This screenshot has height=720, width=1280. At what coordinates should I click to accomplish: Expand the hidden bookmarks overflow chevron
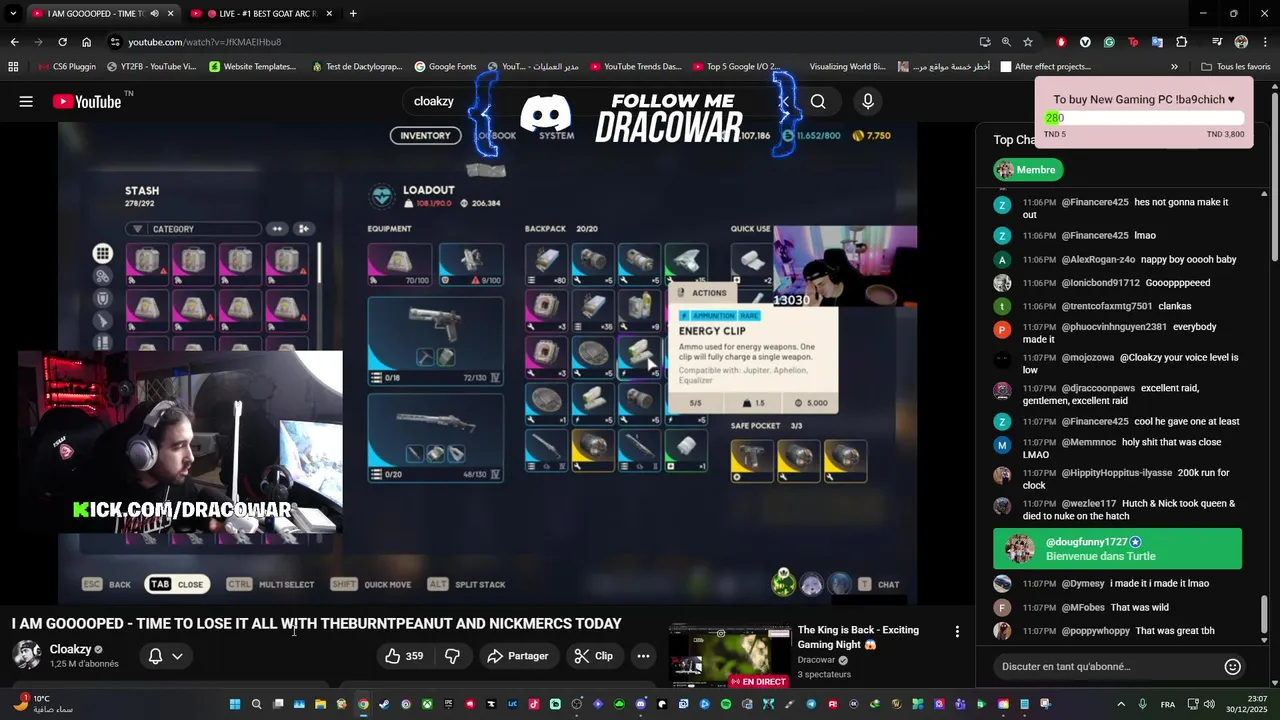click(x=1174, y=67)
